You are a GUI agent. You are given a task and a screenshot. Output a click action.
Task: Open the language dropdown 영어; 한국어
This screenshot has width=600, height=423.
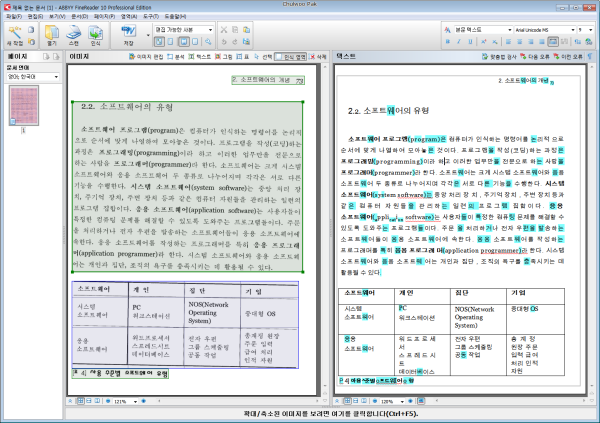coord(33,77)
